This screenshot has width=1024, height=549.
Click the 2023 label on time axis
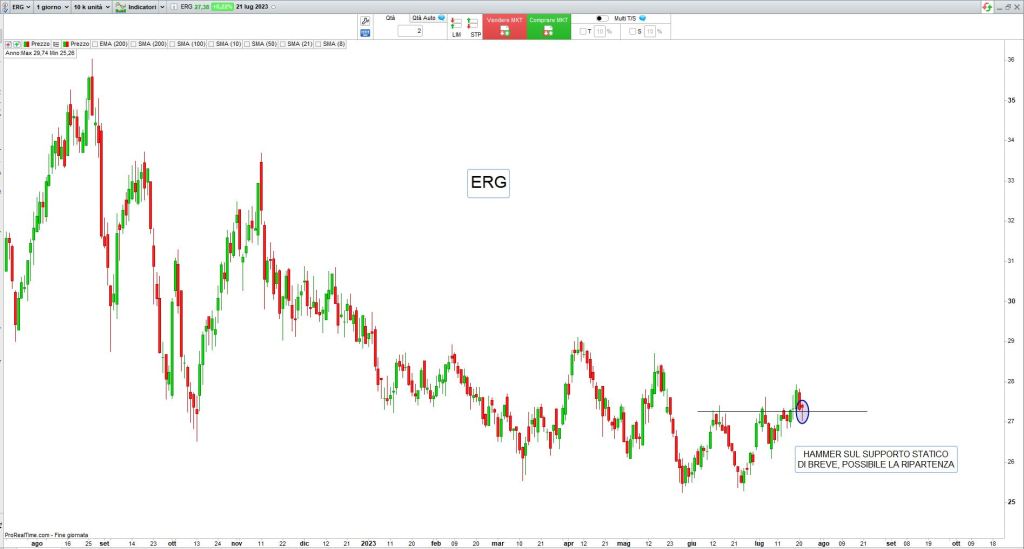[x=368, y=544]
